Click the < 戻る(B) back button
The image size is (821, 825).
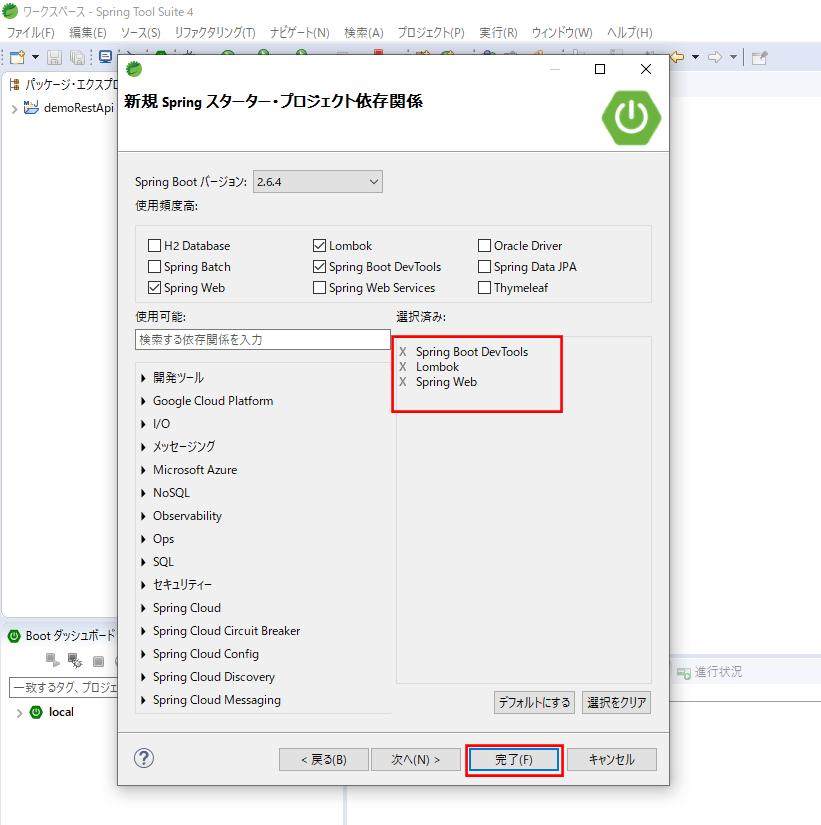(x=324, y=760)
